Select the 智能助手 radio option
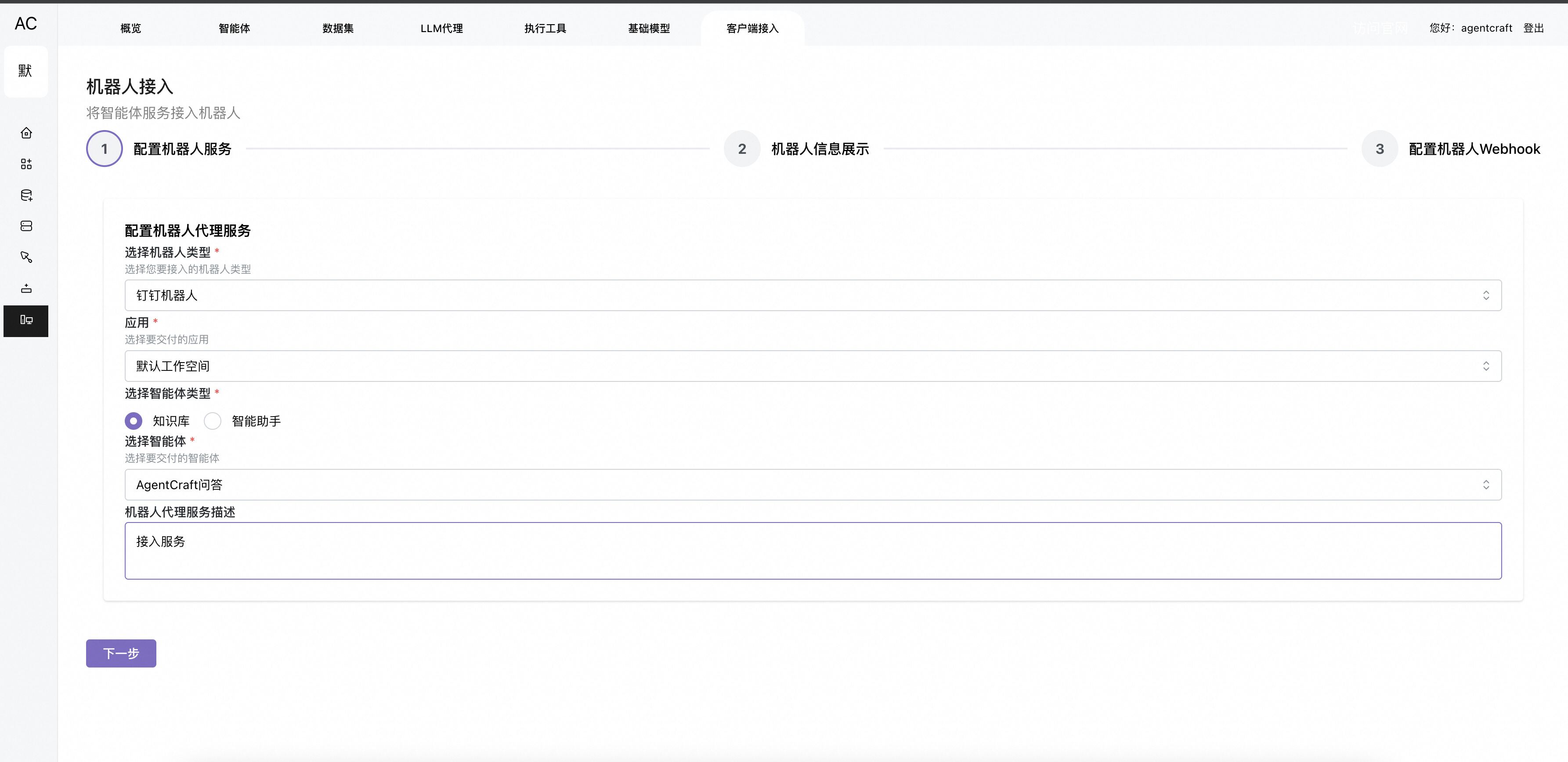1568x762 pixels. pyautogui.click(x=213, y=421)
